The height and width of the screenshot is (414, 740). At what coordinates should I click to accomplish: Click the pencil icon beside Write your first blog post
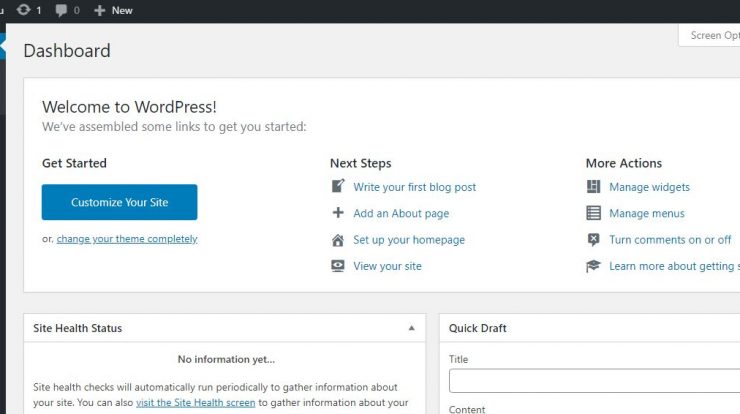pyautogui.click(x=338, y=186)
